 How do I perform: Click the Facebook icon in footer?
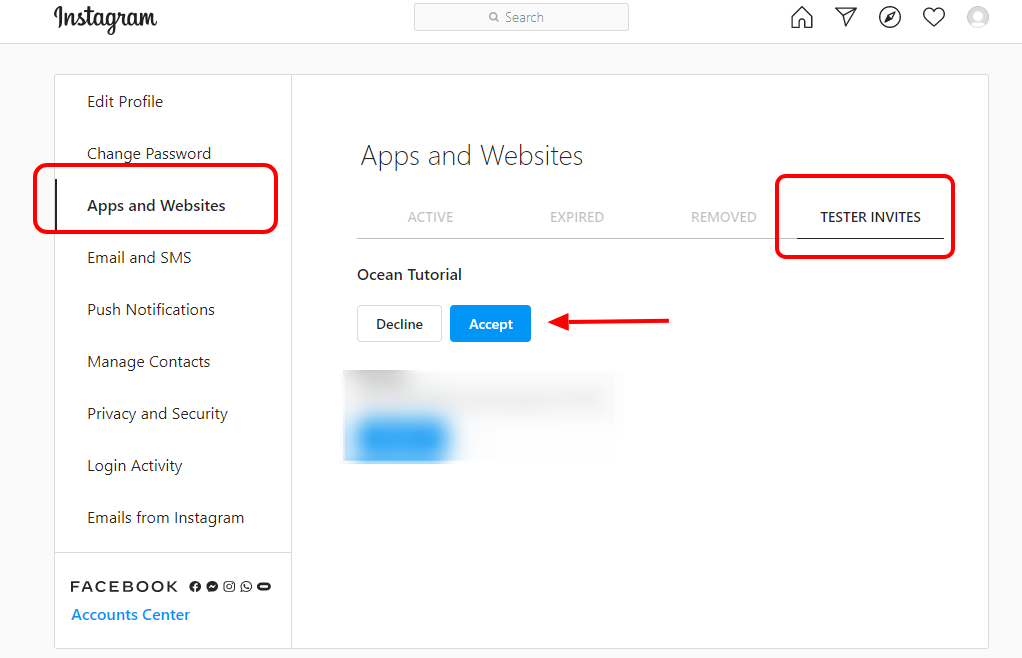coord(195,586)
